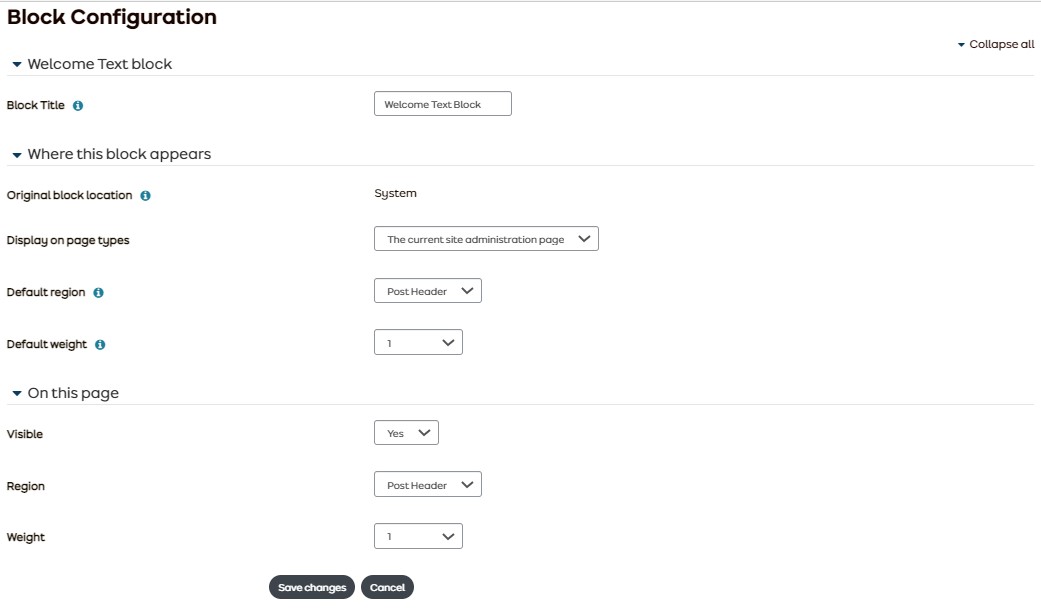1041x610 pixels.
Task: Click the Save changes button
Action: (312, 588)
